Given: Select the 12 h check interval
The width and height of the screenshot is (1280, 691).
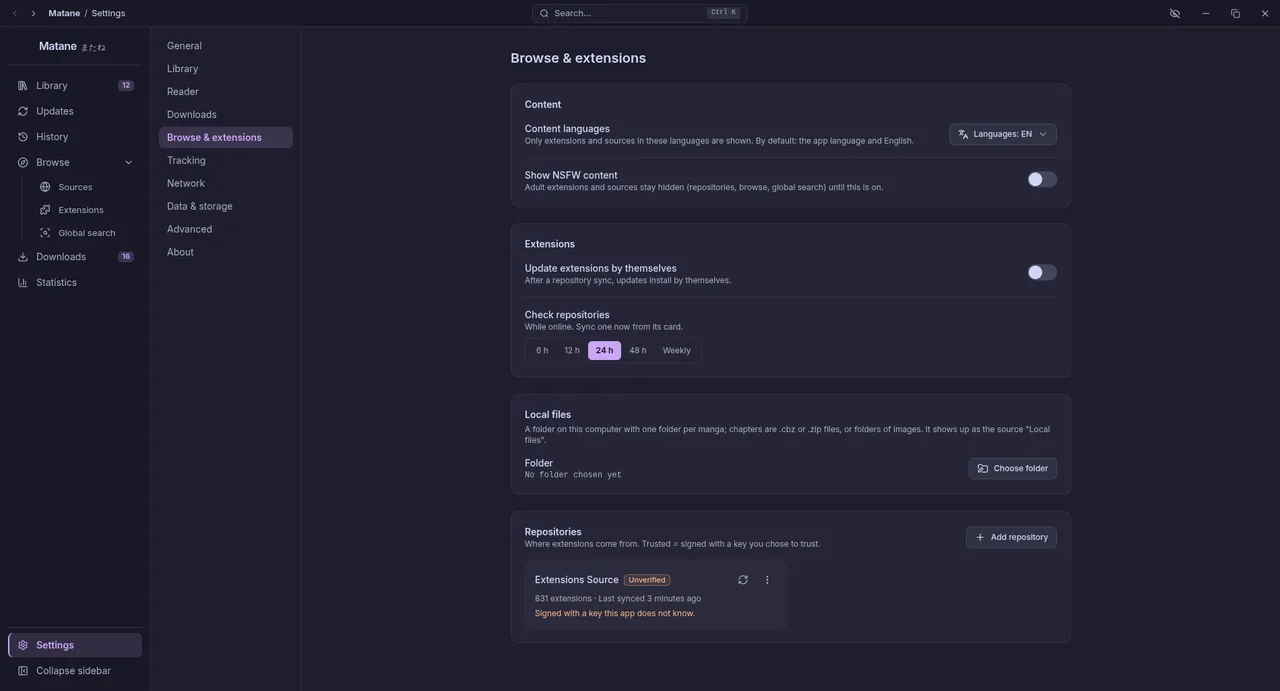Looking at the screenshot, I should tap(572, 351).
